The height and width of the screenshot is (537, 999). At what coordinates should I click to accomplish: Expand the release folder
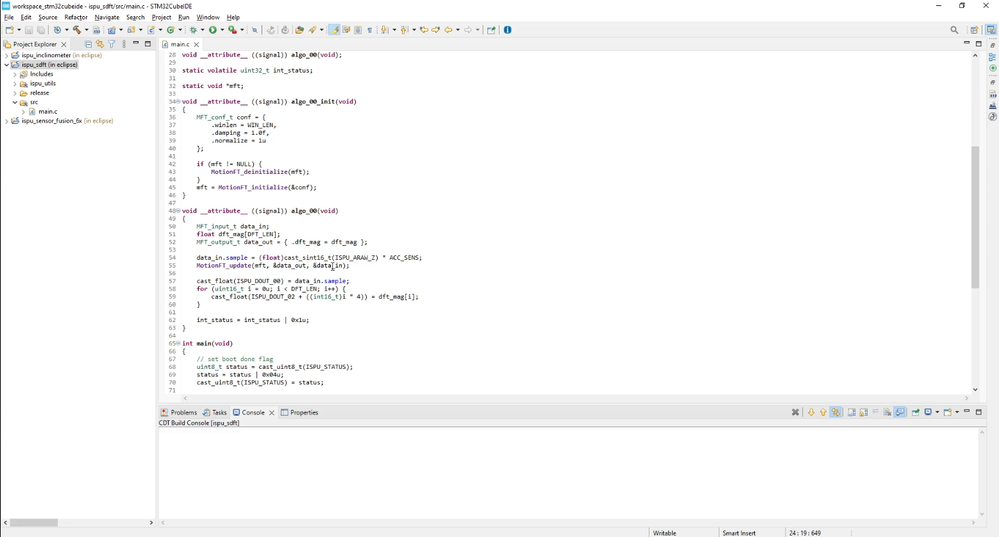(15, 93)
